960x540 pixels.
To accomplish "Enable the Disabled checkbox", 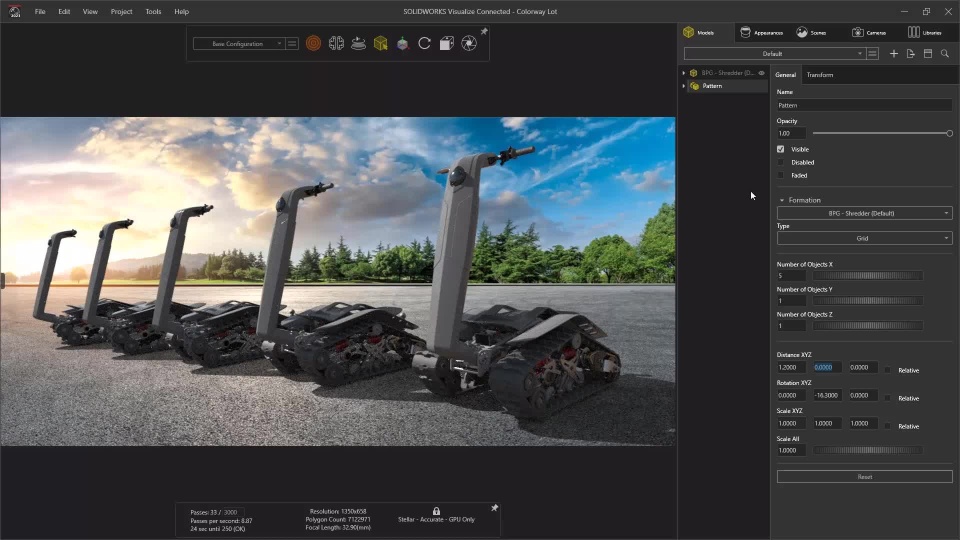I will point(781,162).
